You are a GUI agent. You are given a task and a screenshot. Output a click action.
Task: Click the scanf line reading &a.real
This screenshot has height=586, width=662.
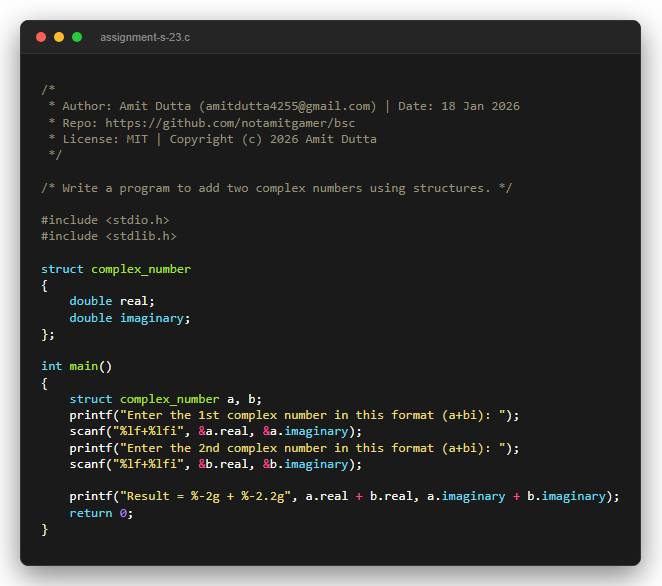click(216, 431)
